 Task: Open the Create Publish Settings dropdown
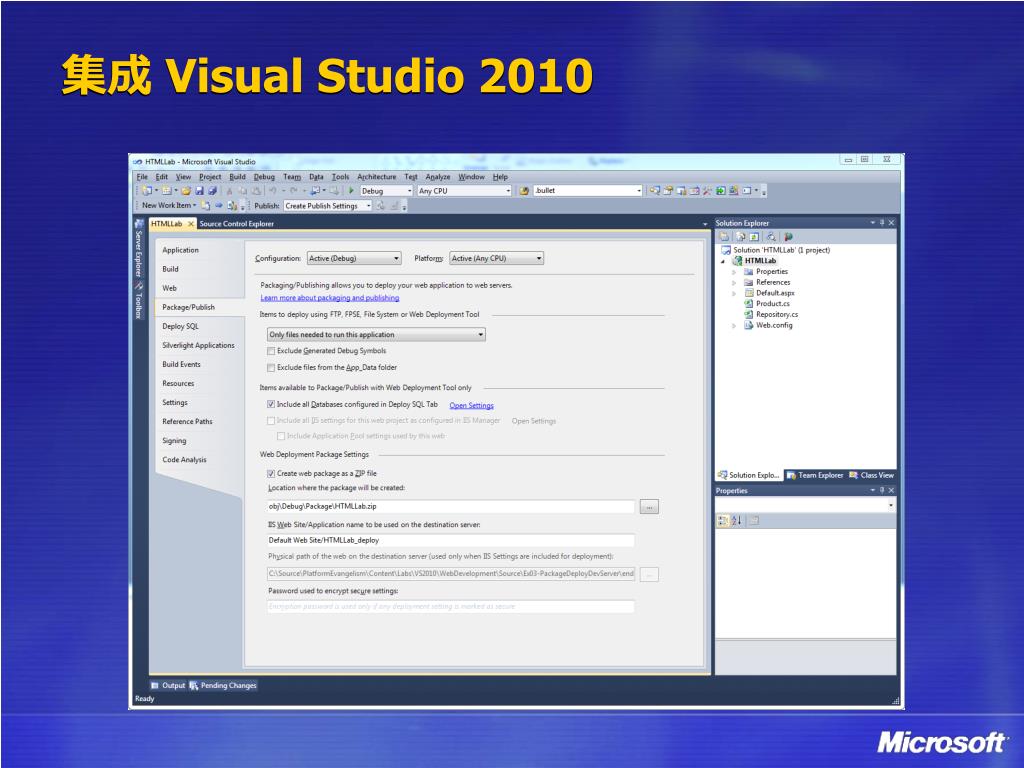[x=328, y=206]
